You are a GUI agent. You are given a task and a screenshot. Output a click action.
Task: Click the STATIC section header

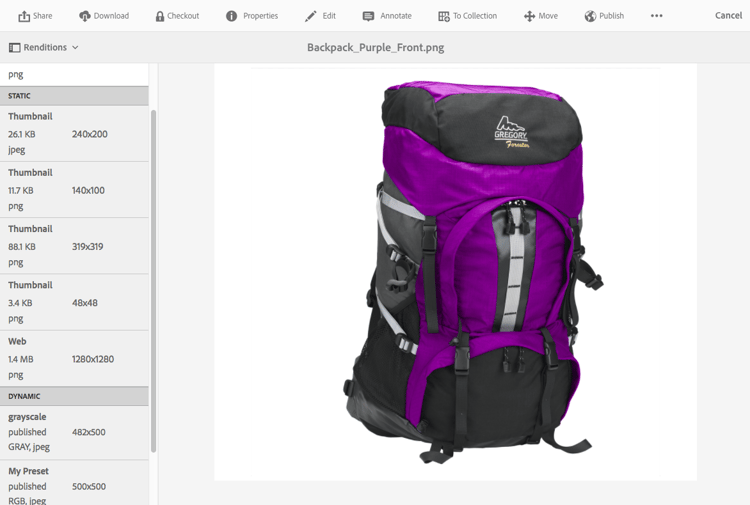coord(74,96)
